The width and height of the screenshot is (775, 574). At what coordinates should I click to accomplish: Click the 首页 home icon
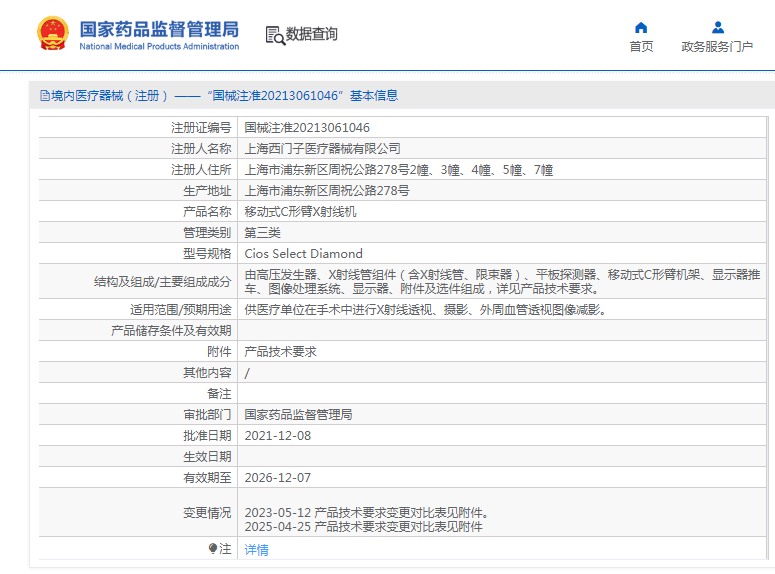(x=641, y=27)
